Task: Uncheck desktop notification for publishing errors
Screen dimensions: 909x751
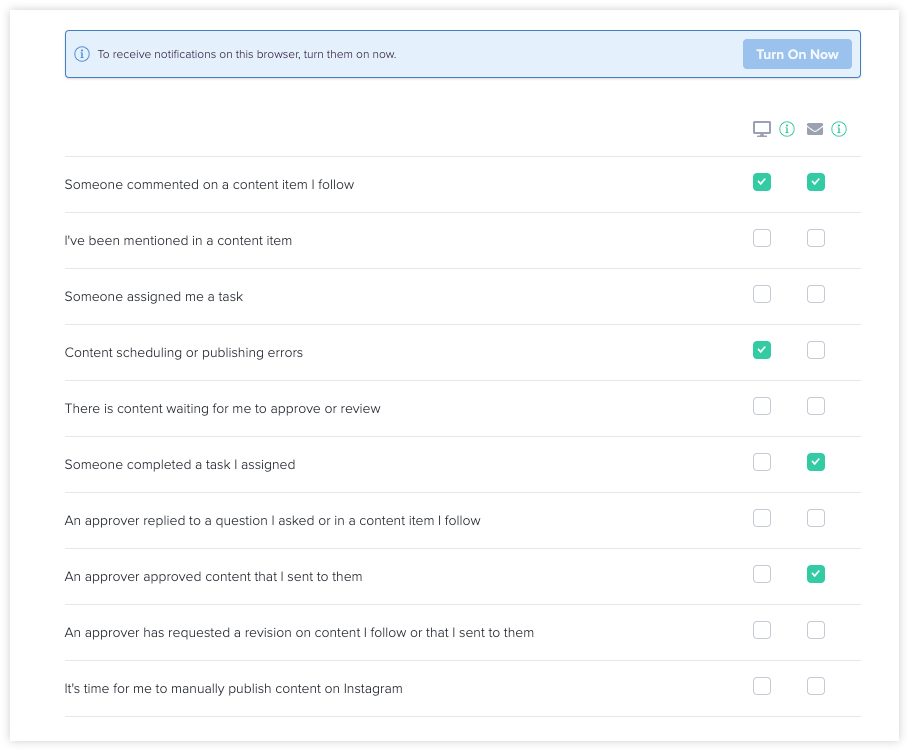Action: (762, 350)
